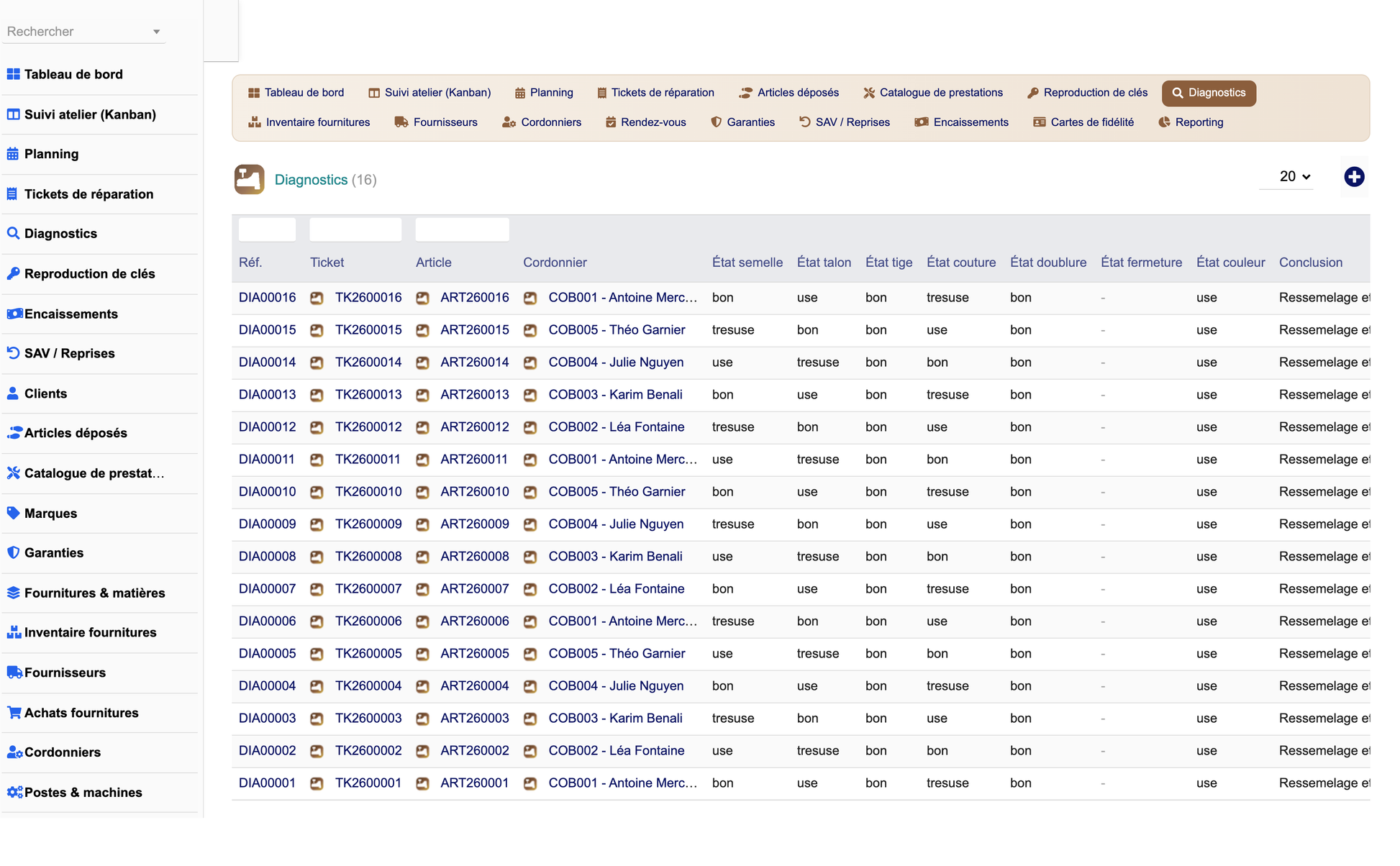Click the cordonnier icon beside COB004 - Julie Nguyen in row DIA00014
The width and height of the screenshot is (1400, 866).
click(530, 363)
